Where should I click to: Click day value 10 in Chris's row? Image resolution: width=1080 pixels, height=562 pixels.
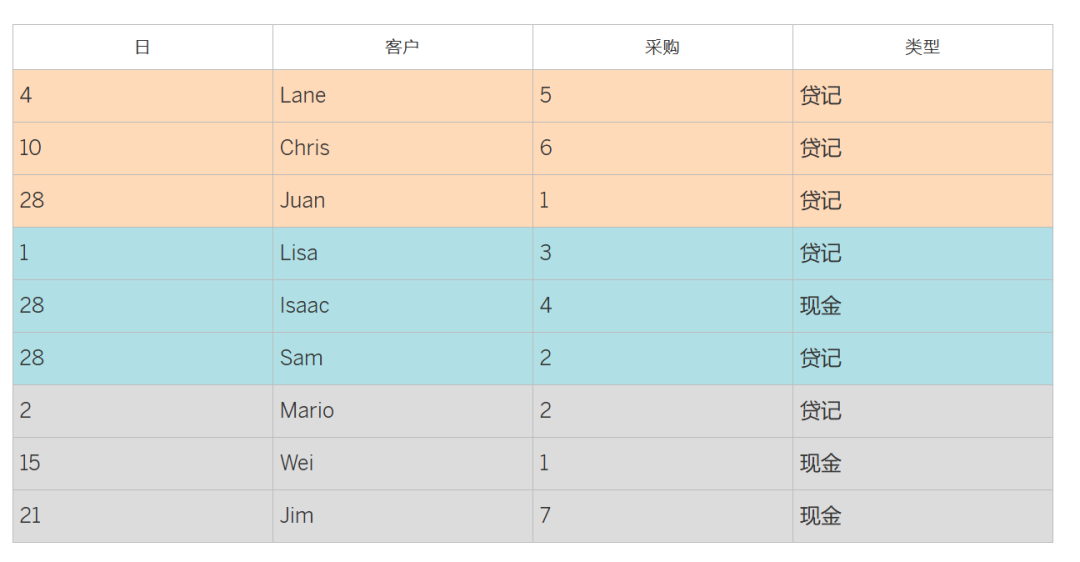30,148
